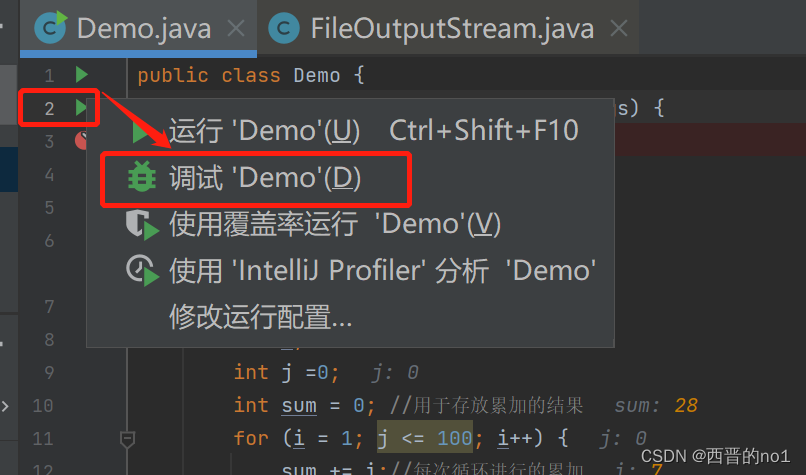Click the run gutter arrow on line 2

point(82,107)
